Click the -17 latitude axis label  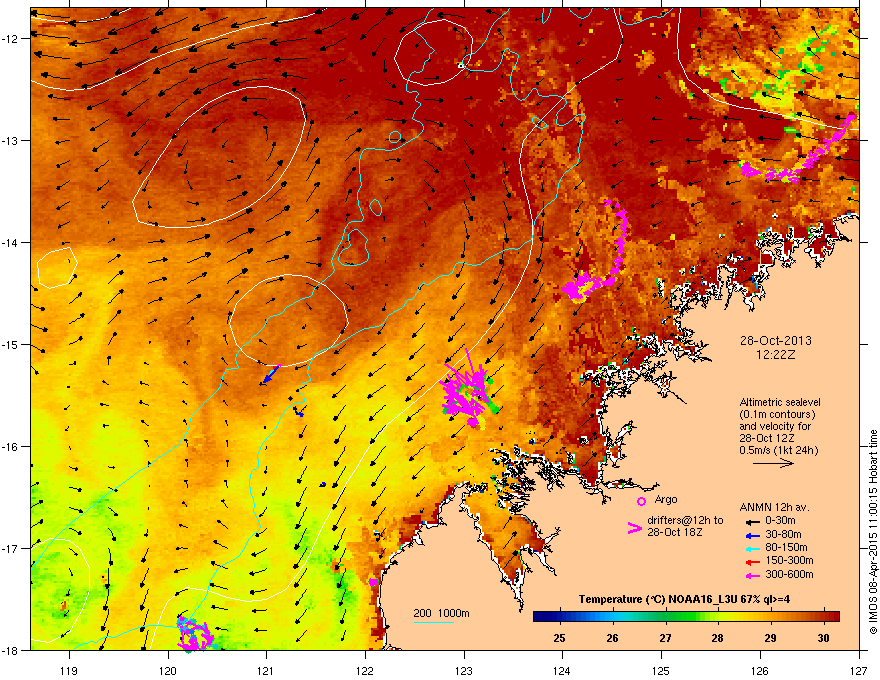(10, 548)
